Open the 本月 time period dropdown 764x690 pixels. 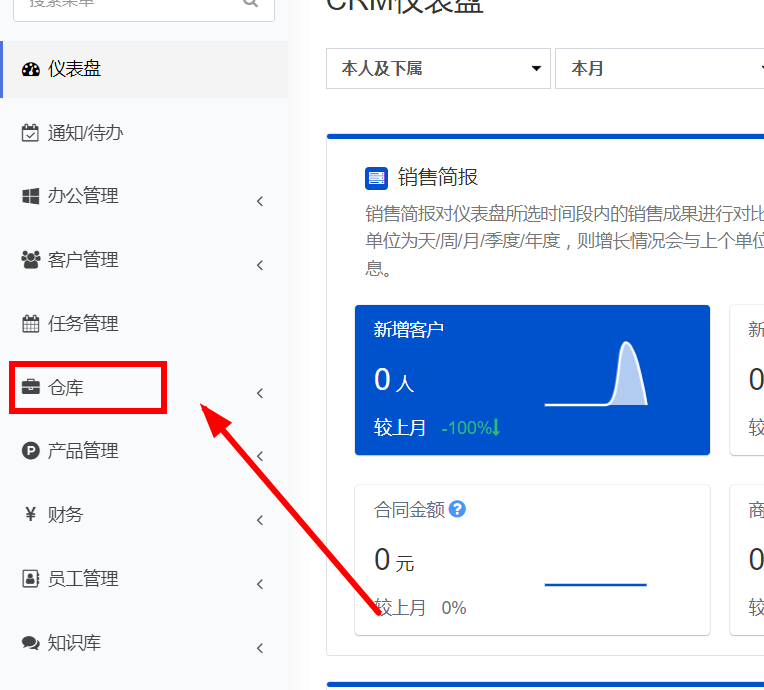tap(660, 69)
